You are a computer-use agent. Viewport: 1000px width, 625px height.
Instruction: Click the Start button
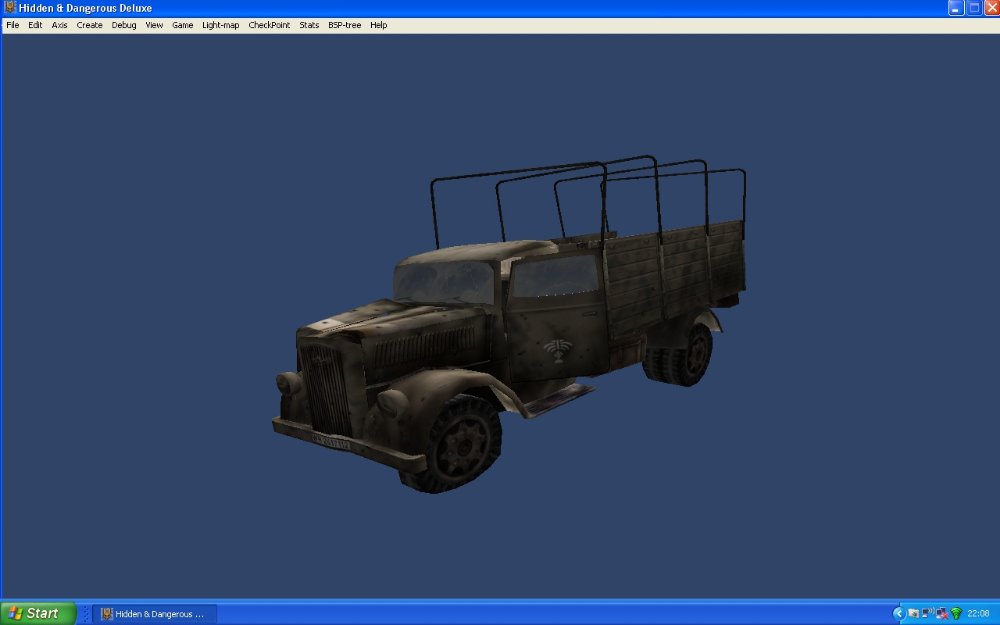pos(35,612)
